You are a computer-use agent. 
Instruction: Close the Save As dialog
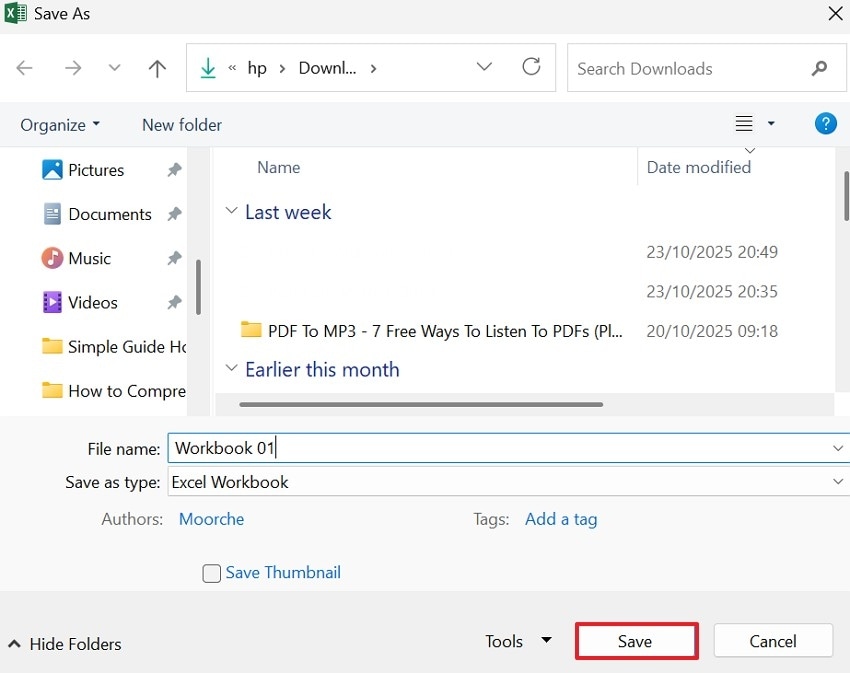[835, 14]
